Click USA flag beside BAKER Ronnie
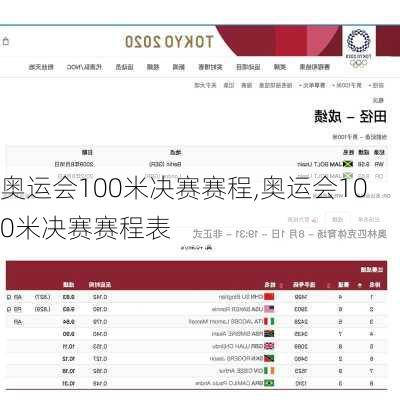This screenshot has width=400, height=400. click(269, 309)
